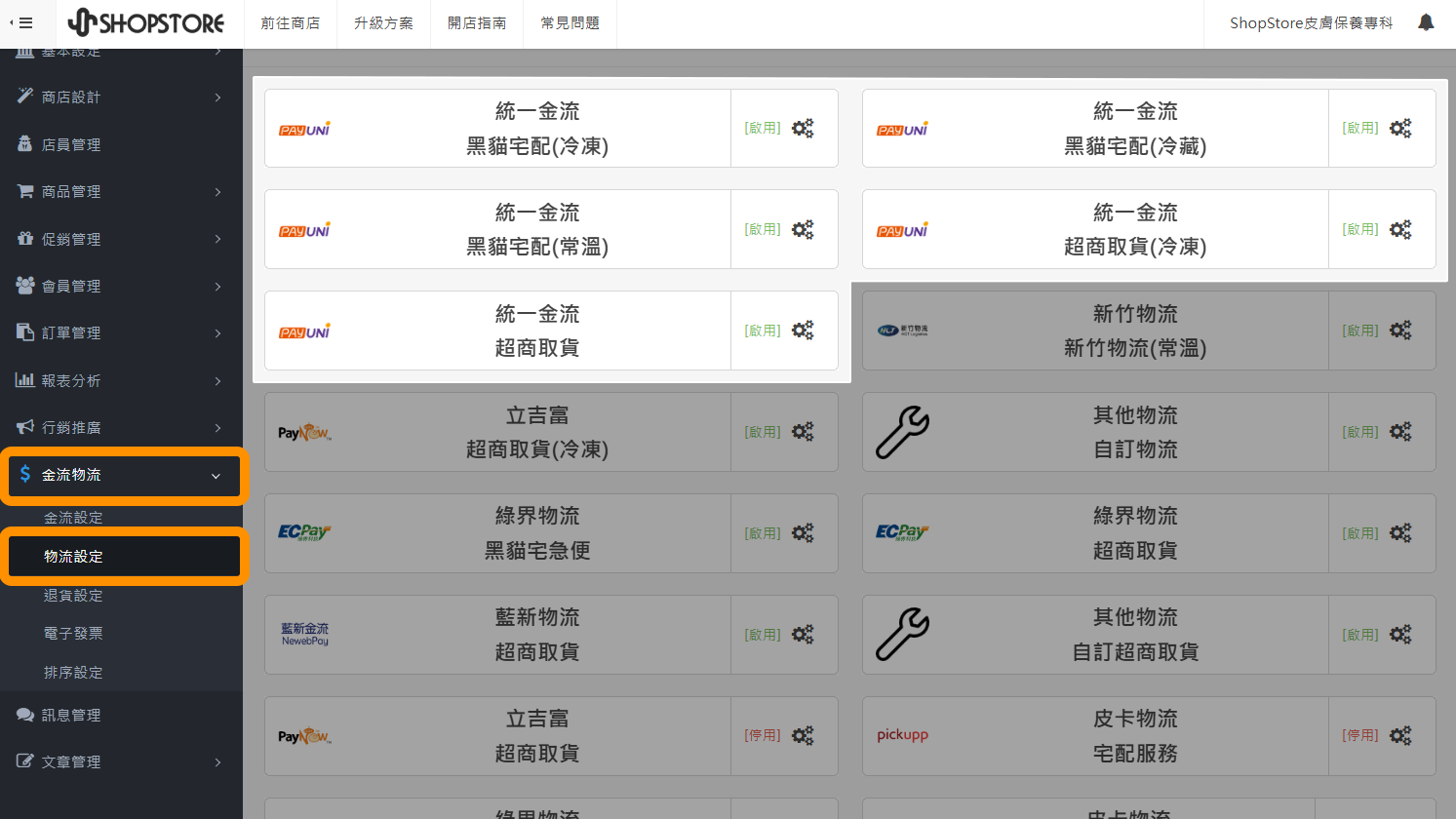Toggle [啟用] status for 黑貓宅配(冷藏)
This screenshot has width=1456, height=819.
click(1360, 129)
